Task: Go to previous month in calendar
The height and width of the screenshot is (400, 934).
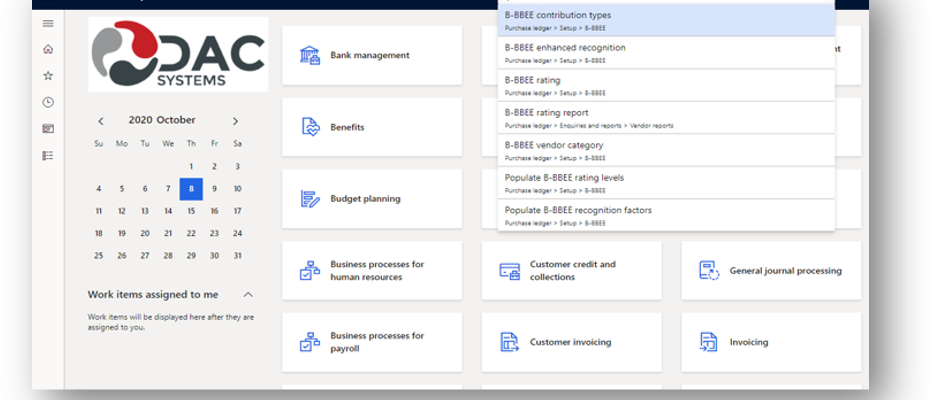Action: 101,121
